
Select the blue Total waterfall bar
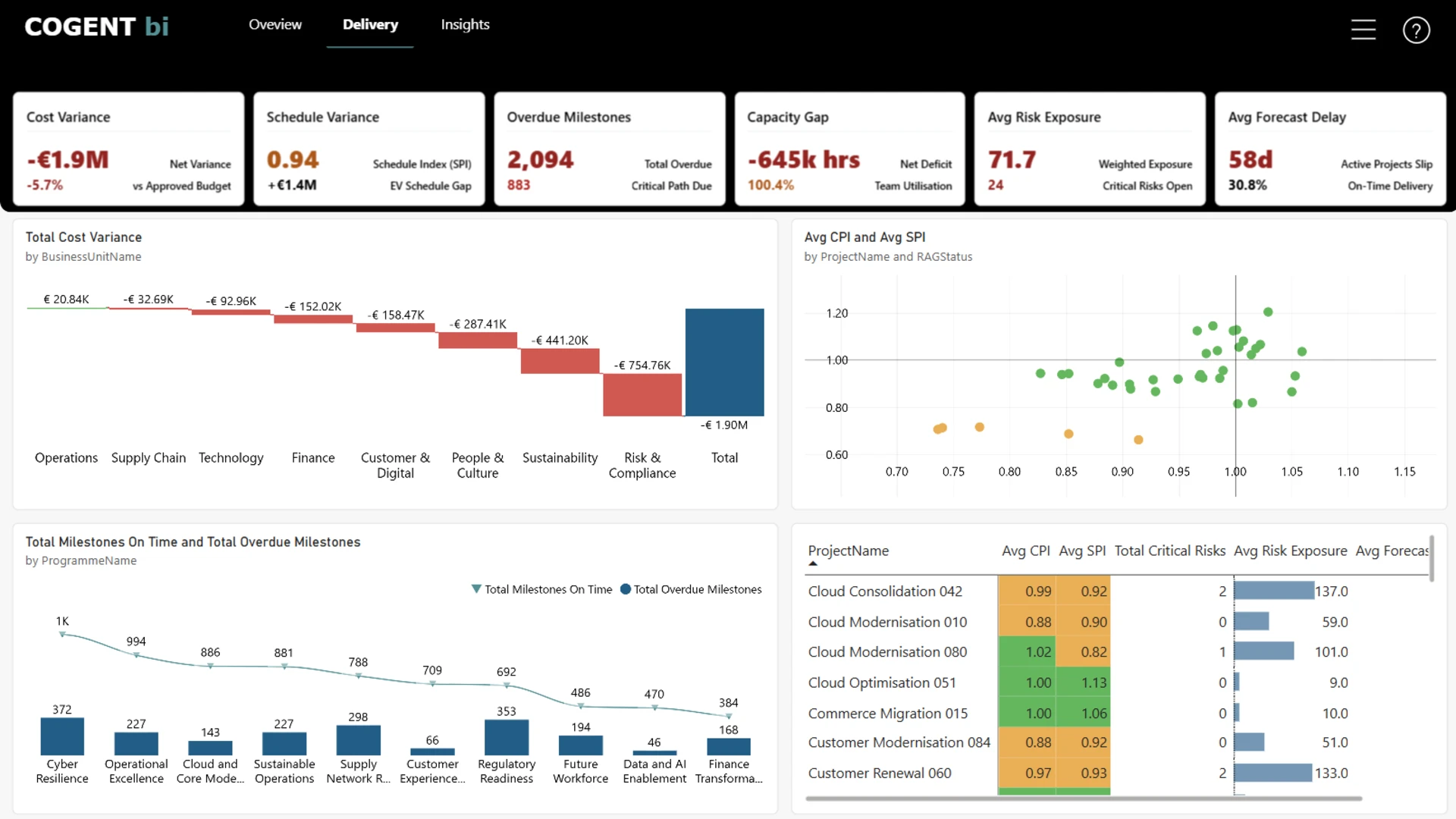724,362
